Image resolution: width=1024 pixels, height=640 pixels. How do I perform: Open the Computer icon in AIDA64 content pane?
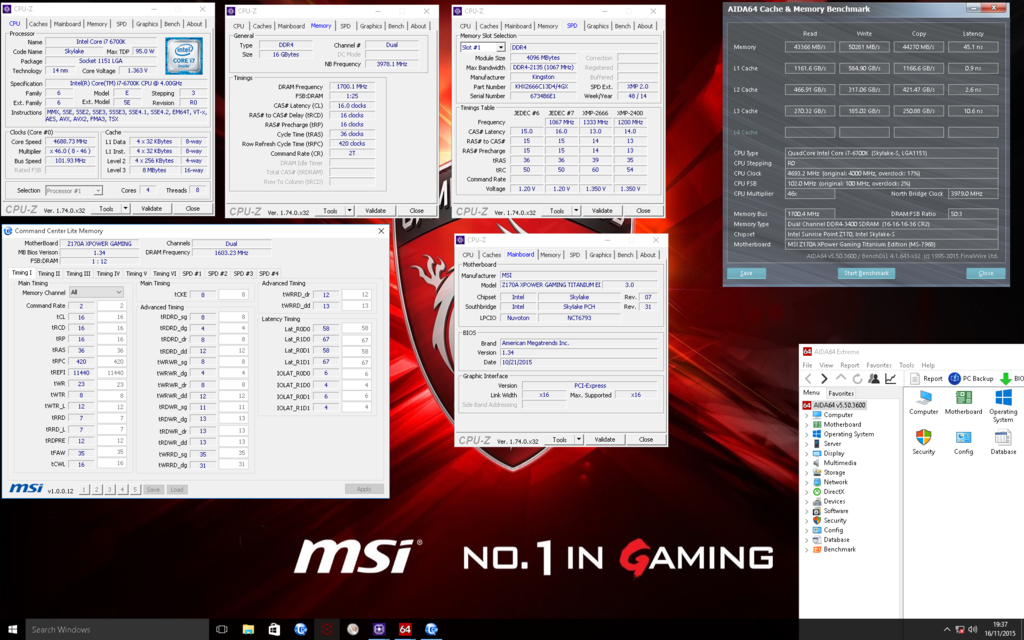(x=923, y=402)
